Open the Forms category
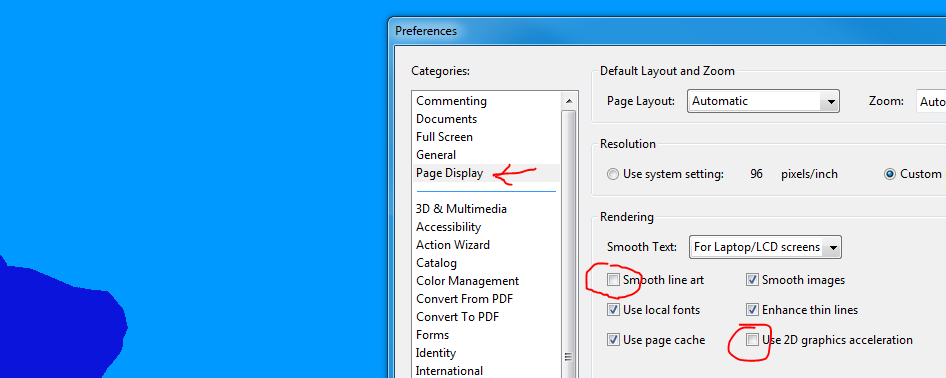Image resolution: width=946 pixels, height=378 pixels. 433,335
